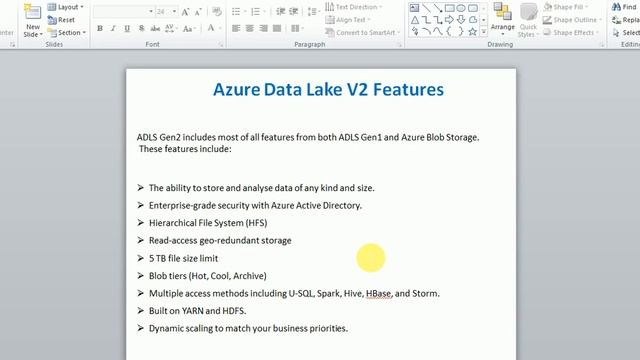Open the Drawing group dialog launcher
This screenshot has height=360, width=640.
coord(602,44)
